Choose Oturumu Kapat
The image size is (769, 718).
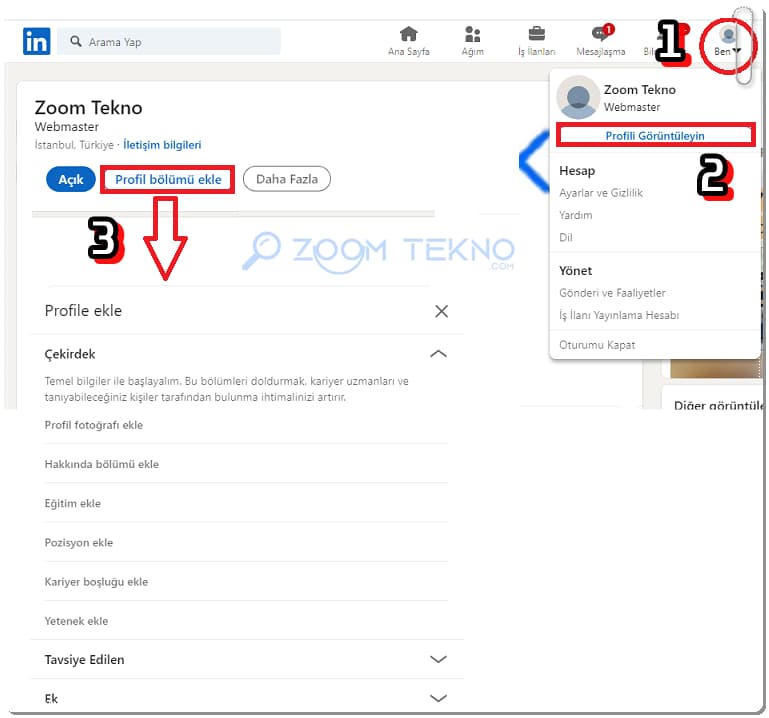point(597,345)
